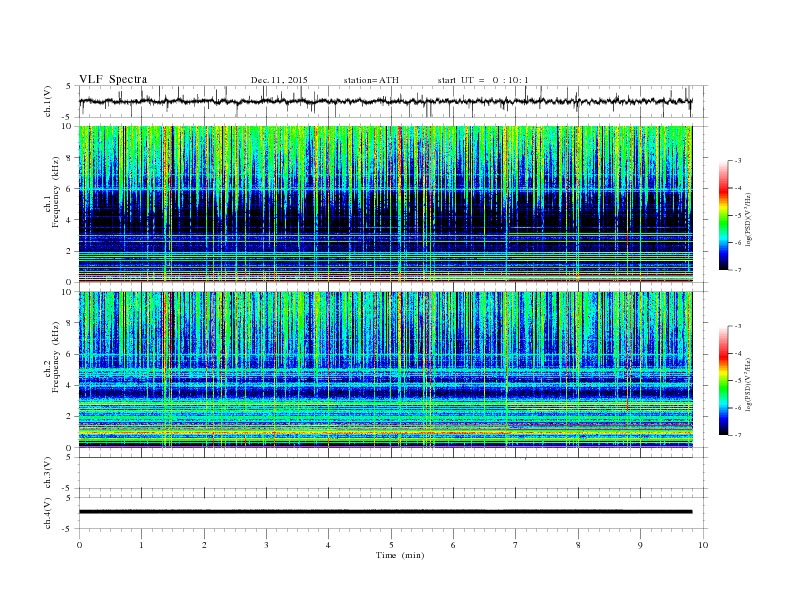Click the time axis tick label "2"
792x612 pixels.
pos(204,545)
